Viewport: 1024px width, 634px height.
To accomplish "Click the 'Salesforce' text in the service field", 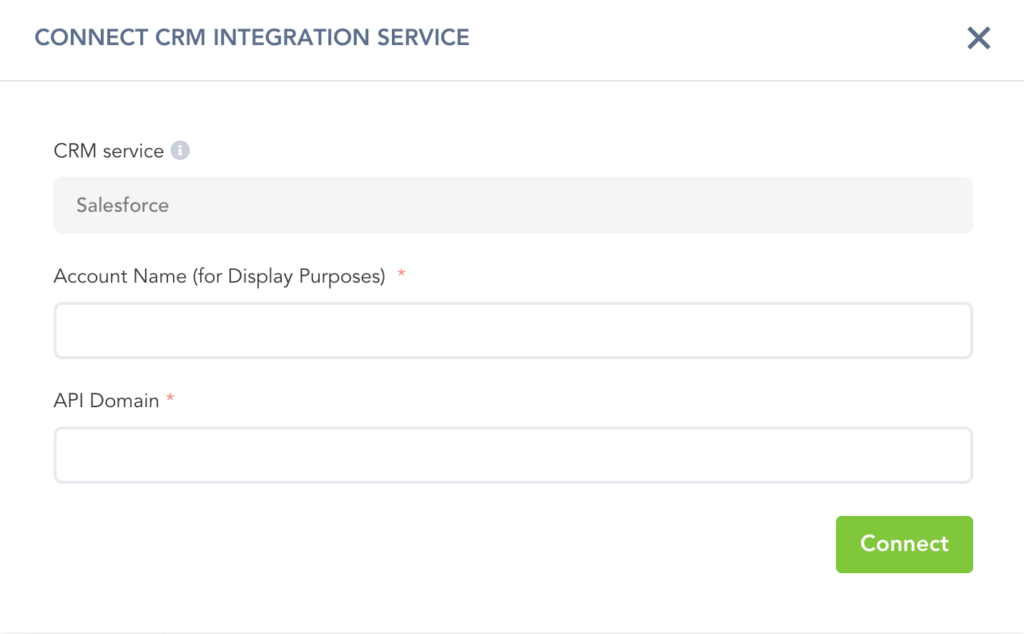I will pos(123,205).
